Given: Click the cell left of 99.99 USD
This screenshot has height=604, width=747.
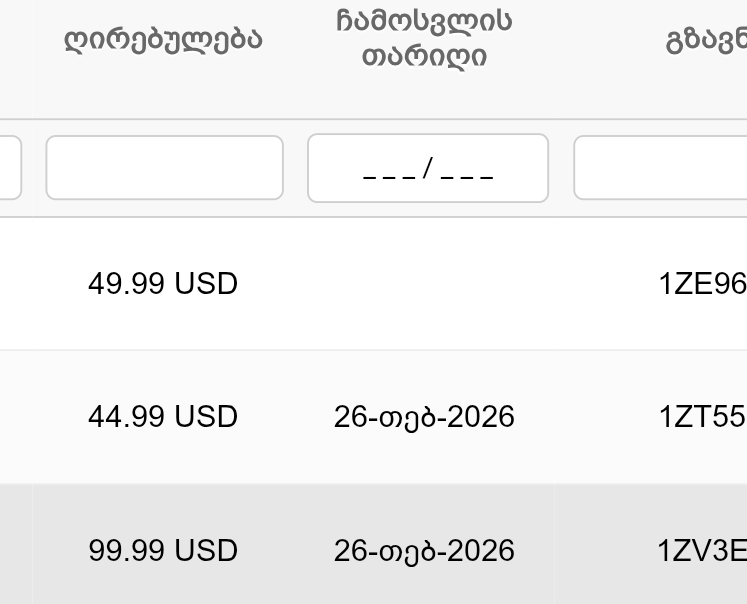Looking at the screenshot, I should click(15, 551).
